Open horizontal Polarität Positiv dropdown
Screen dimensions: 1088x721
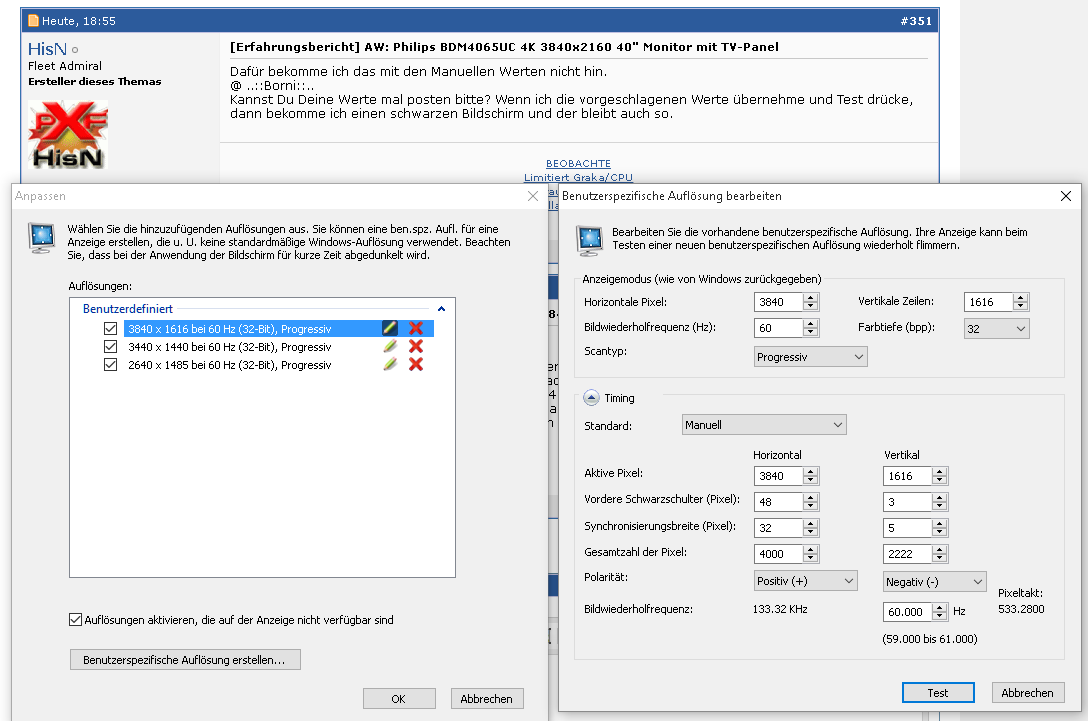pyautogui.click(x=806, y=581)
